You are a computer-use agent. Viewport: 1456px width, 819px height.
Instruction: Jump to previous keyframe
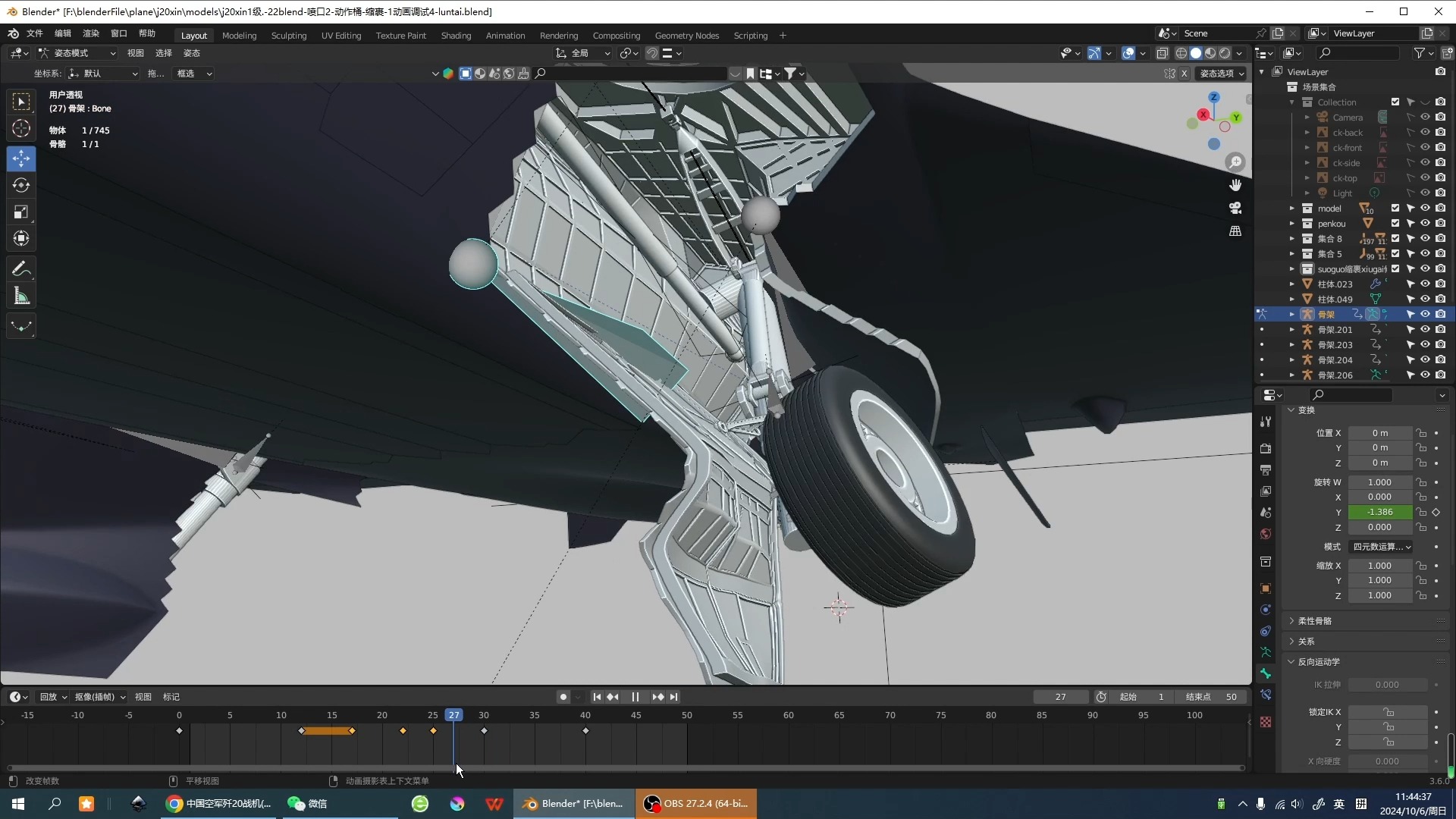pyautogui.click(x=613, y=697)
